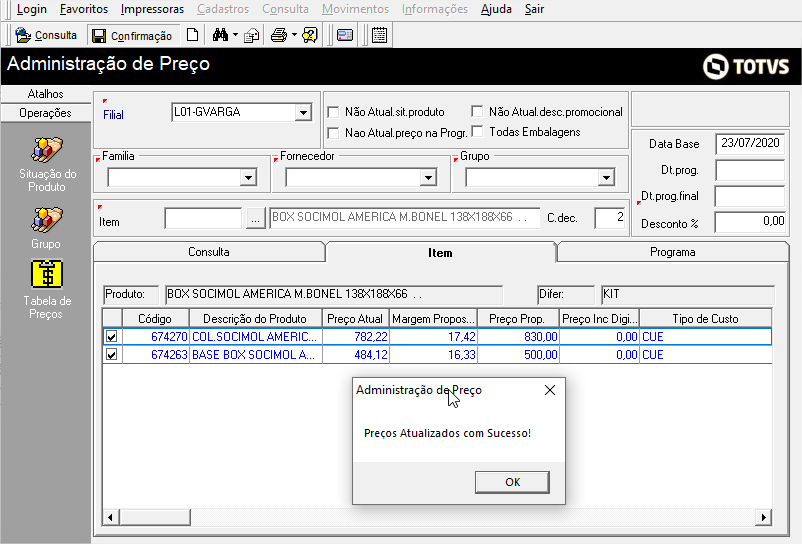Expand the Familia dropdown

click(x=248, y=177)
